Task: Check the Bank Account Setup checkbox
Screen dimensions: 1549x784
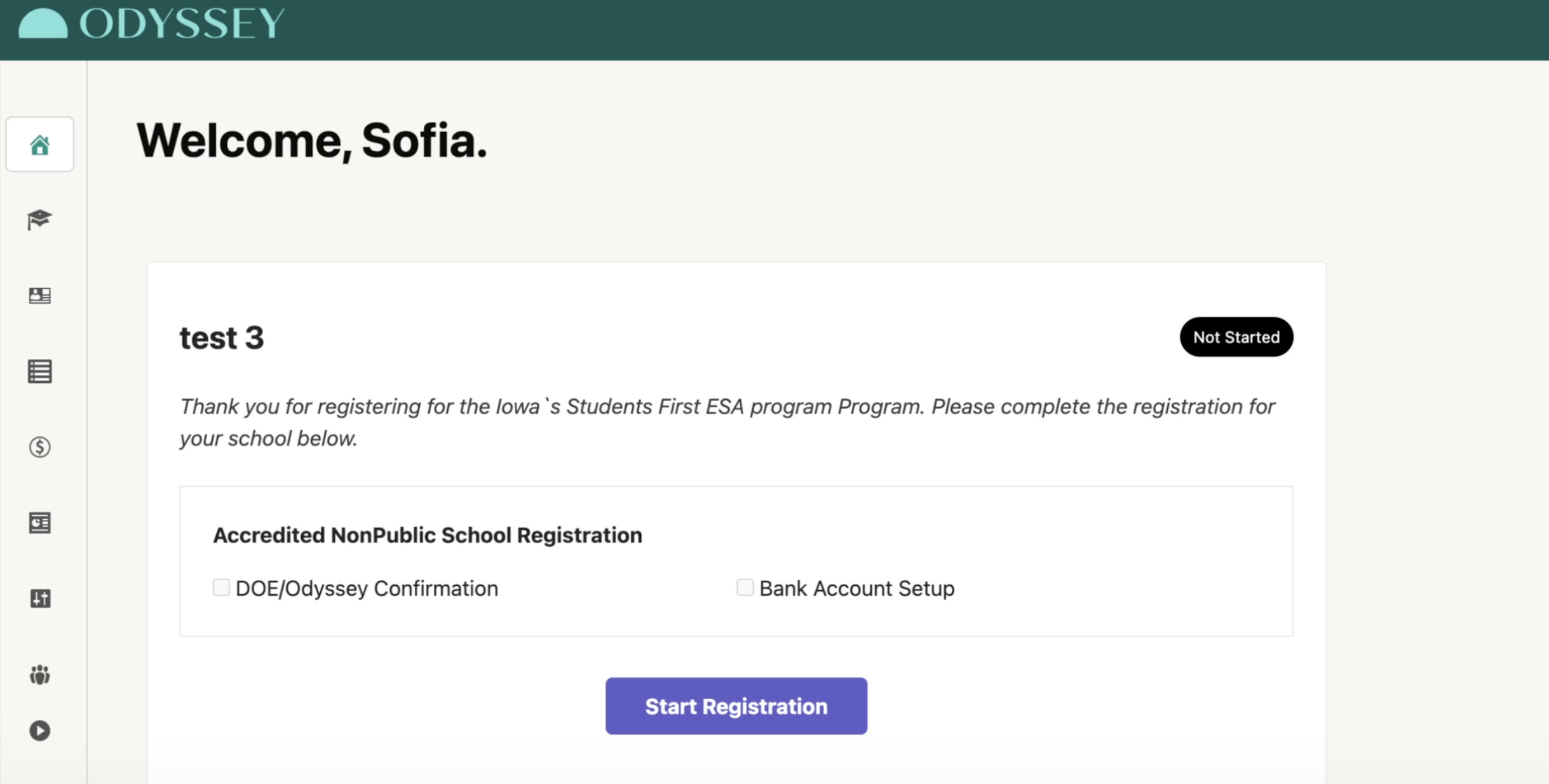Action: click(745, 587)
